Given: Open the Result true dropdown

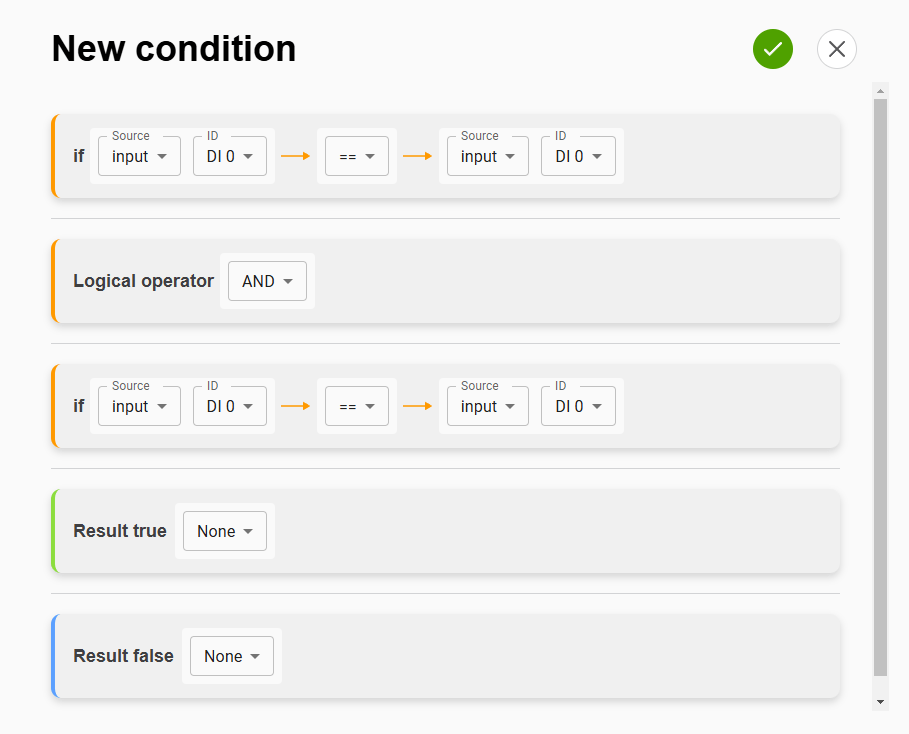Looking at the screenshot, I should click(x=225, y=531).
